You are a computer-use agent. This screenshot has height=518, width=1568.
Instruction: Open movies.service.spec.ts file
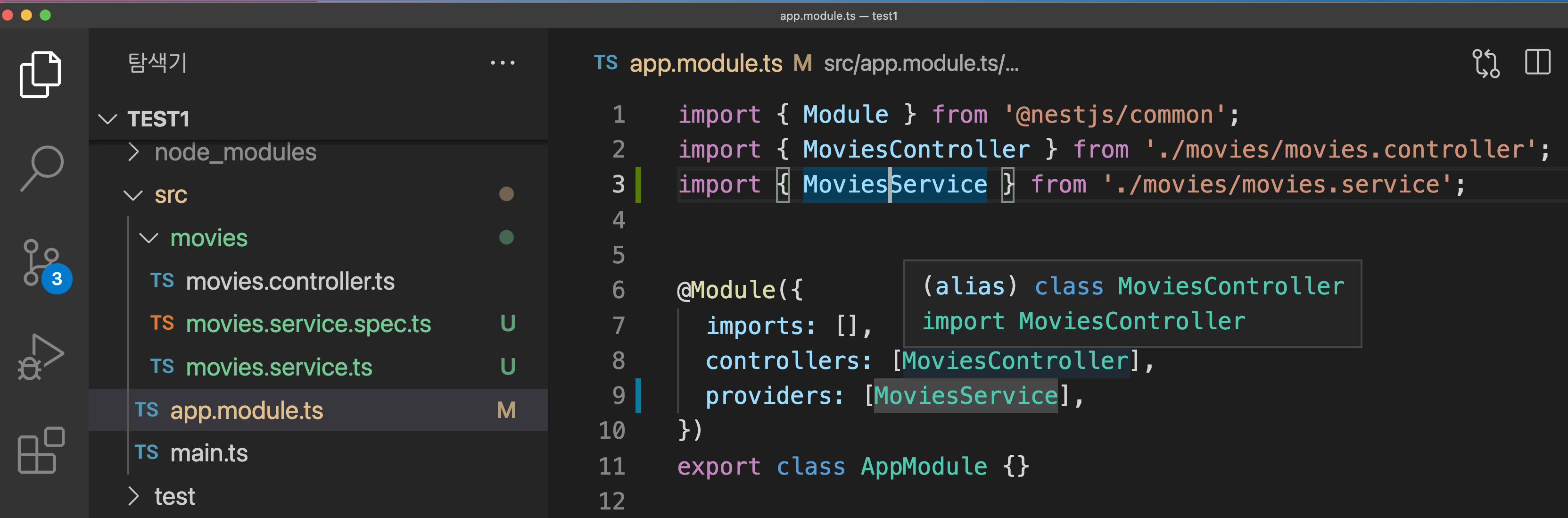coord(308,324)
